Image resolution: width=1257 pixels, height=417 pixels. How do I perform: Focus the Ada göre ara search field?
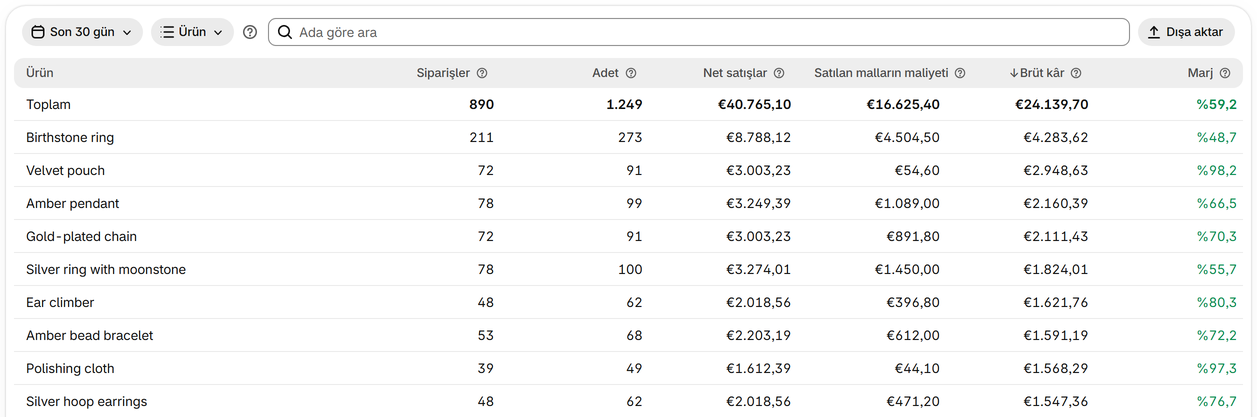698,32
